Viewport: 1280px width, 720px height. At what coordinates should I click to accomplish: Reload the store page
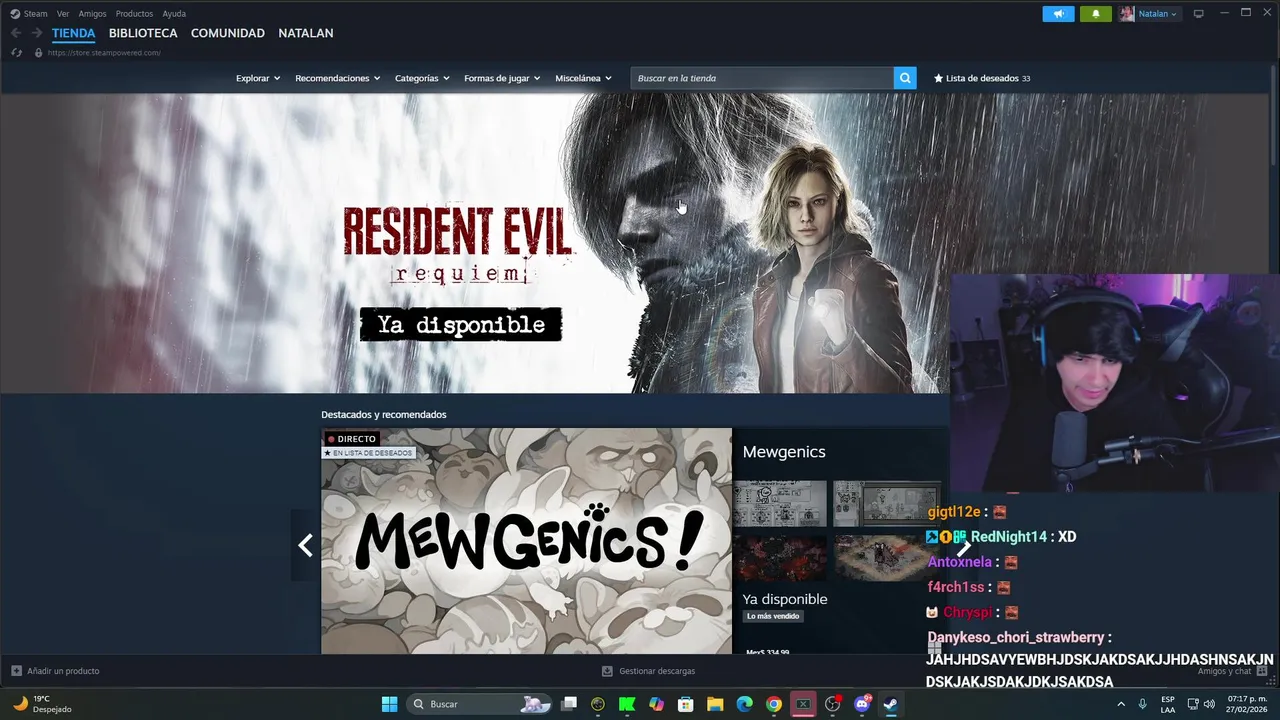tap(16, 52)
